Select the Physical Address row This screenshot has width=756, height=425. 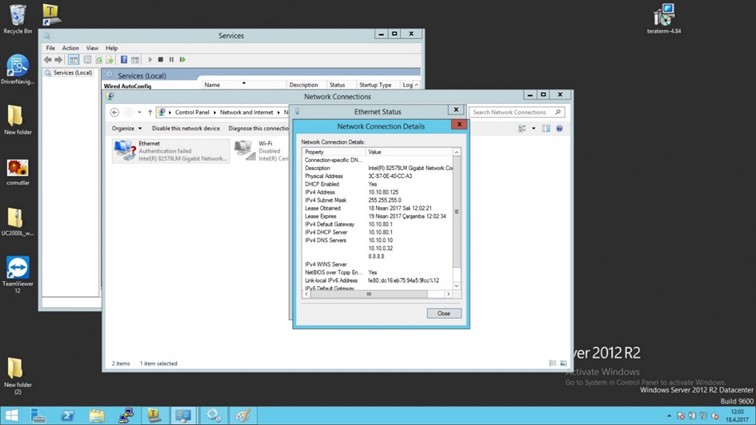pos(378,176)
